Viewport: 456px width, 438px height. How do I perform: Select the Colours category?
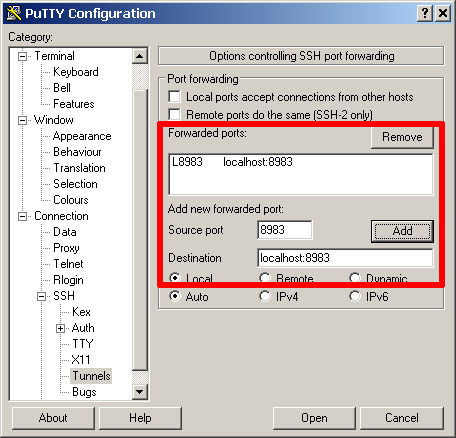(x=71, y=200)
